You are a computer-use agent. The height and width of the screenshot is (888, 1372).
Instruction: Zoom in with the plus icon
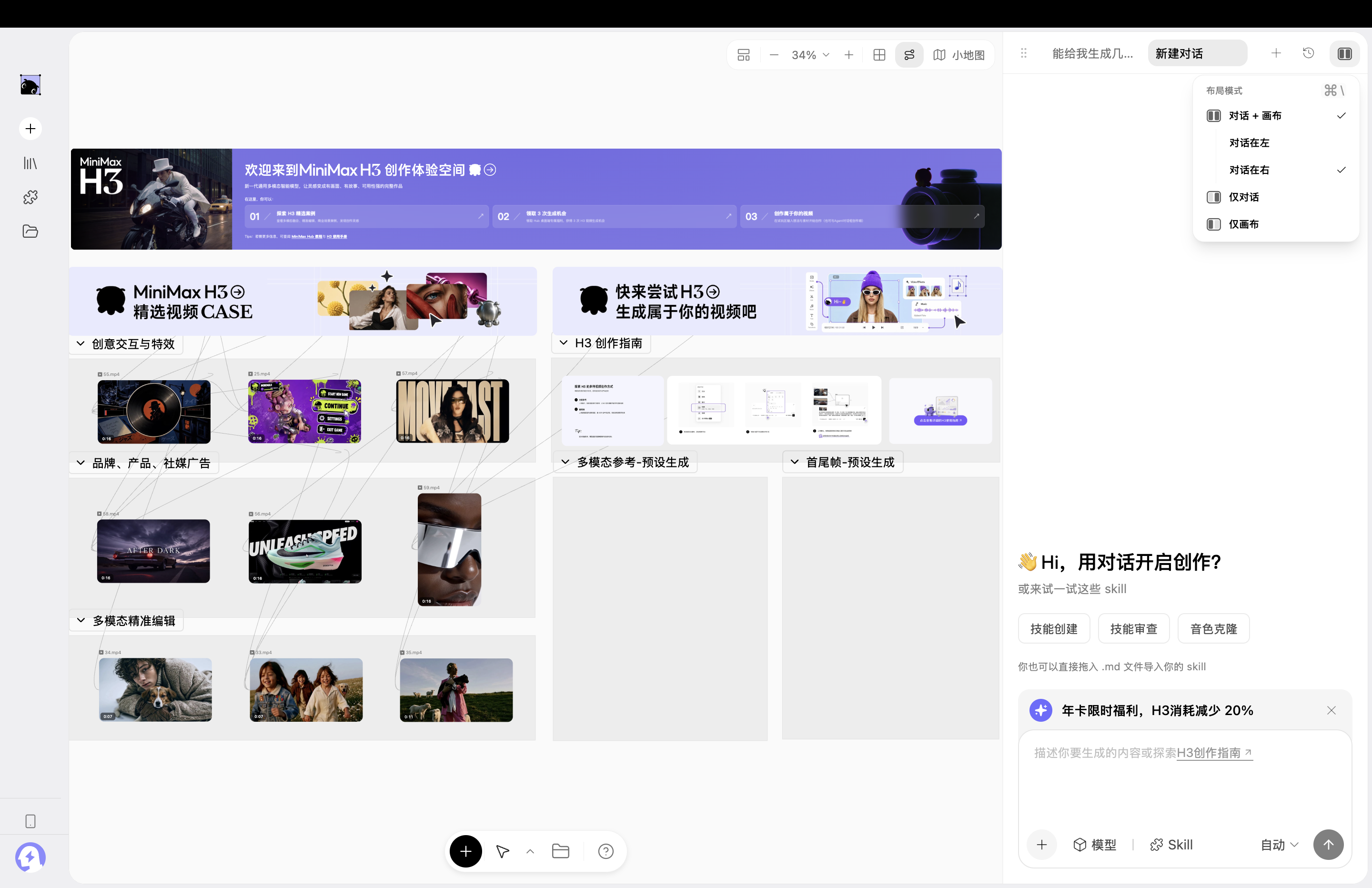click(848, 55)
